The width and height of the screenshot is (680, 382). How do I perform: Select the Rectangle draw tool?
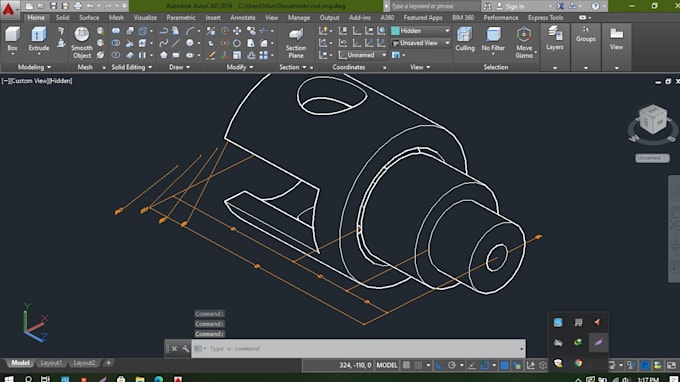[176, 55]
